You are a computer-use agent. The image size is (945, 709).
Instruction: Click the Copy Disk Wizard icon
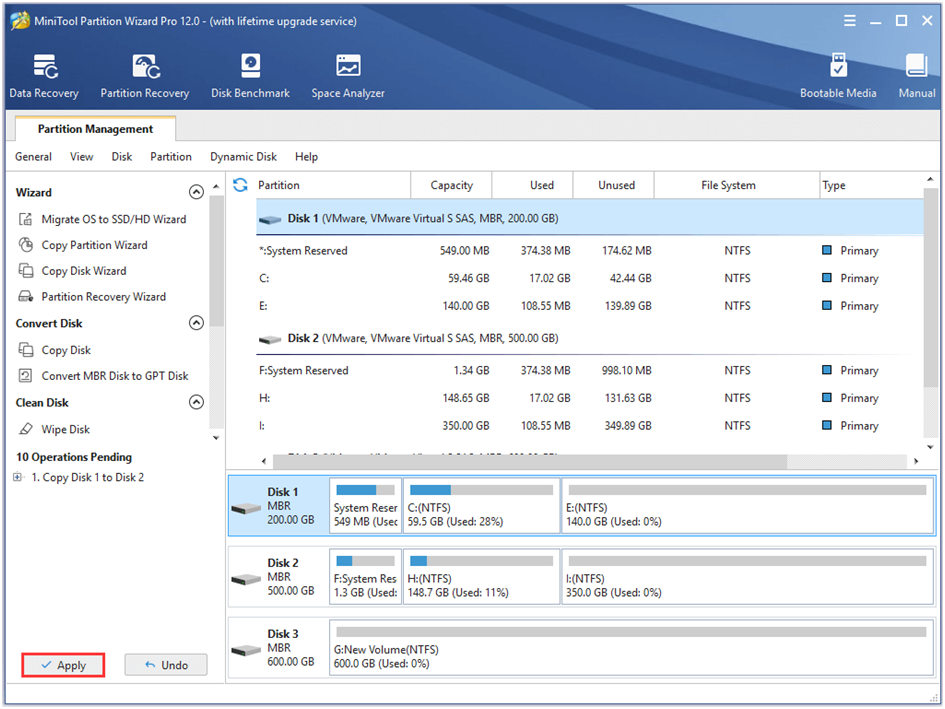pyautogui.click(x=25, y=271)
